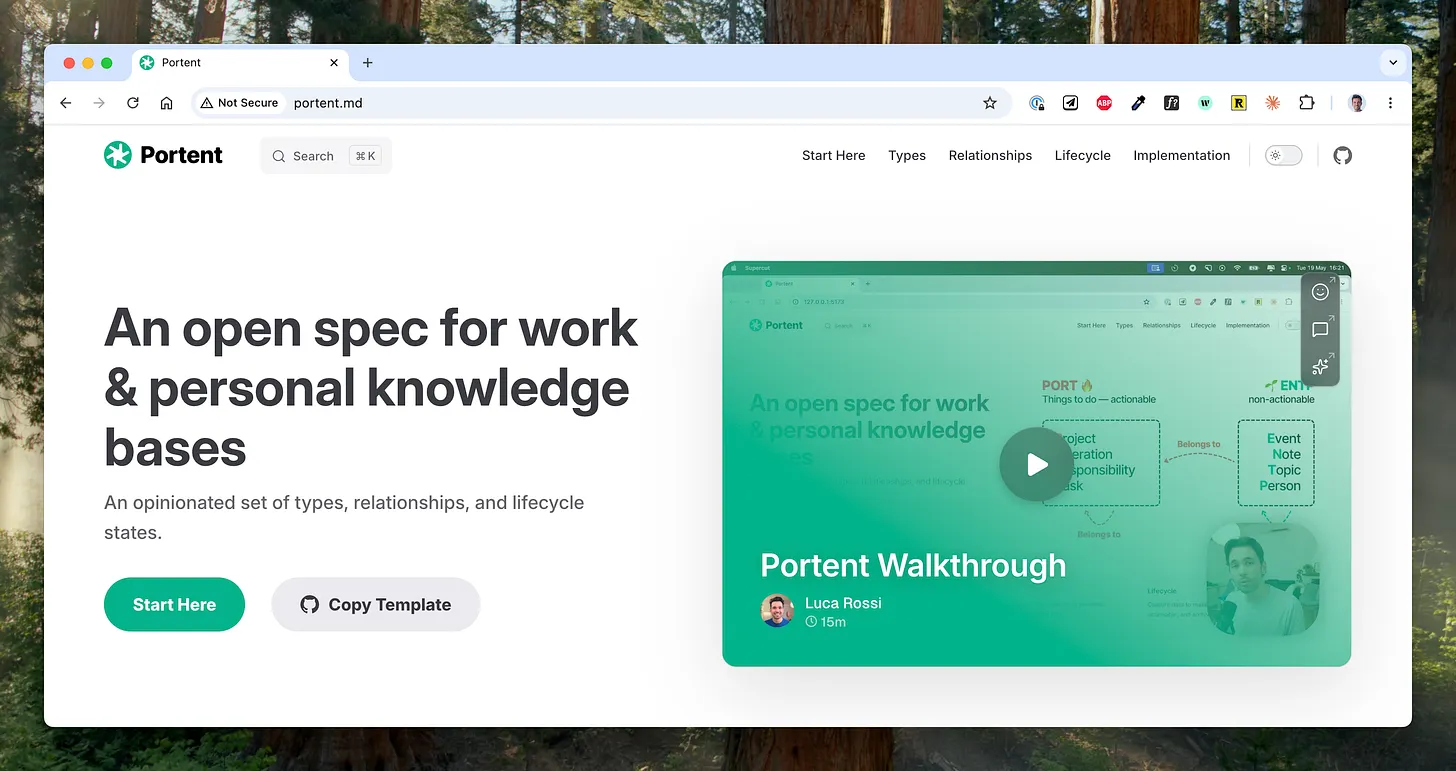Go back with the browser back arrow

66,103
